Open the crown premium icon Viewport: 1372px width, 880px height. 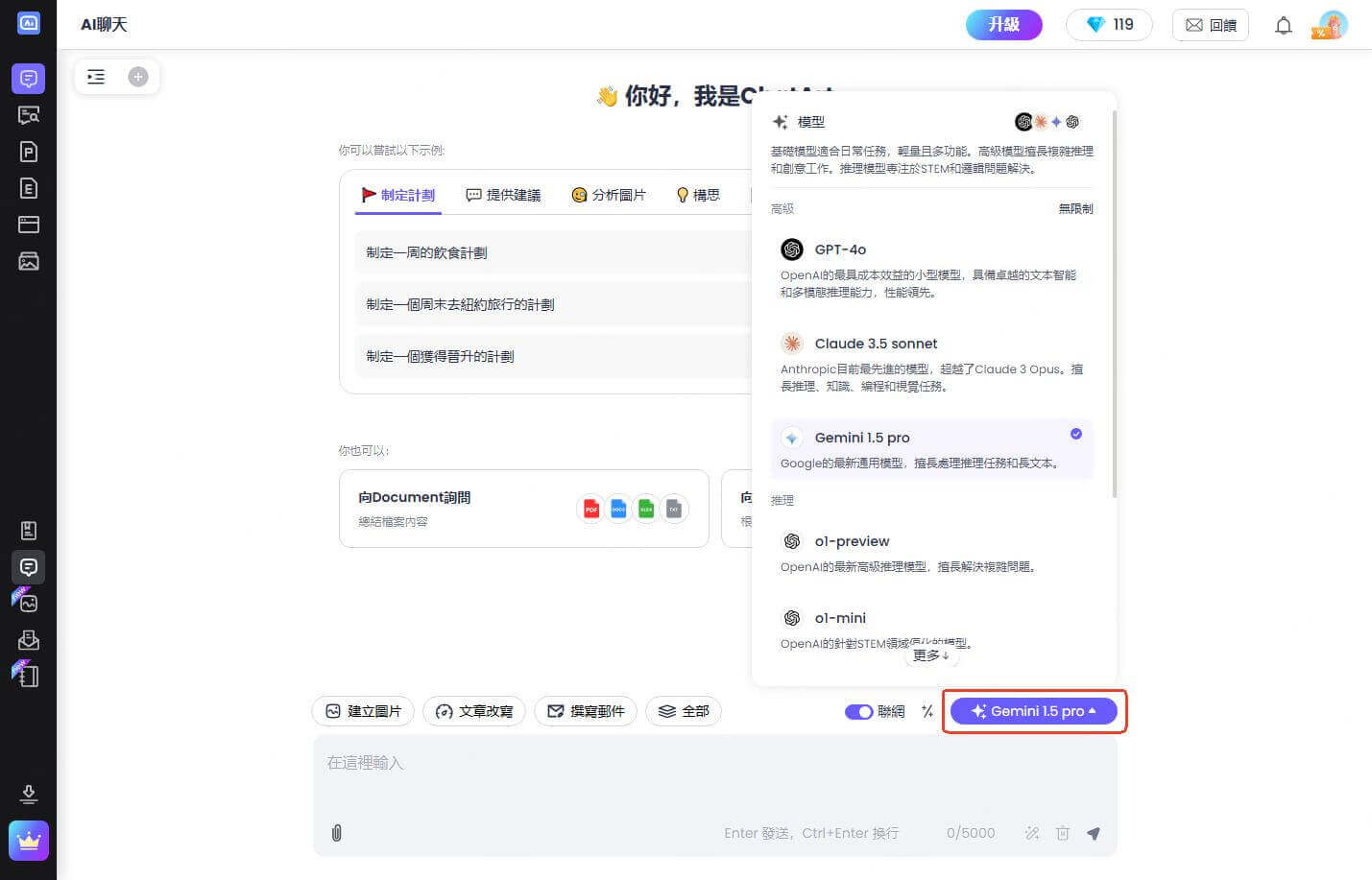coord(29,841)
